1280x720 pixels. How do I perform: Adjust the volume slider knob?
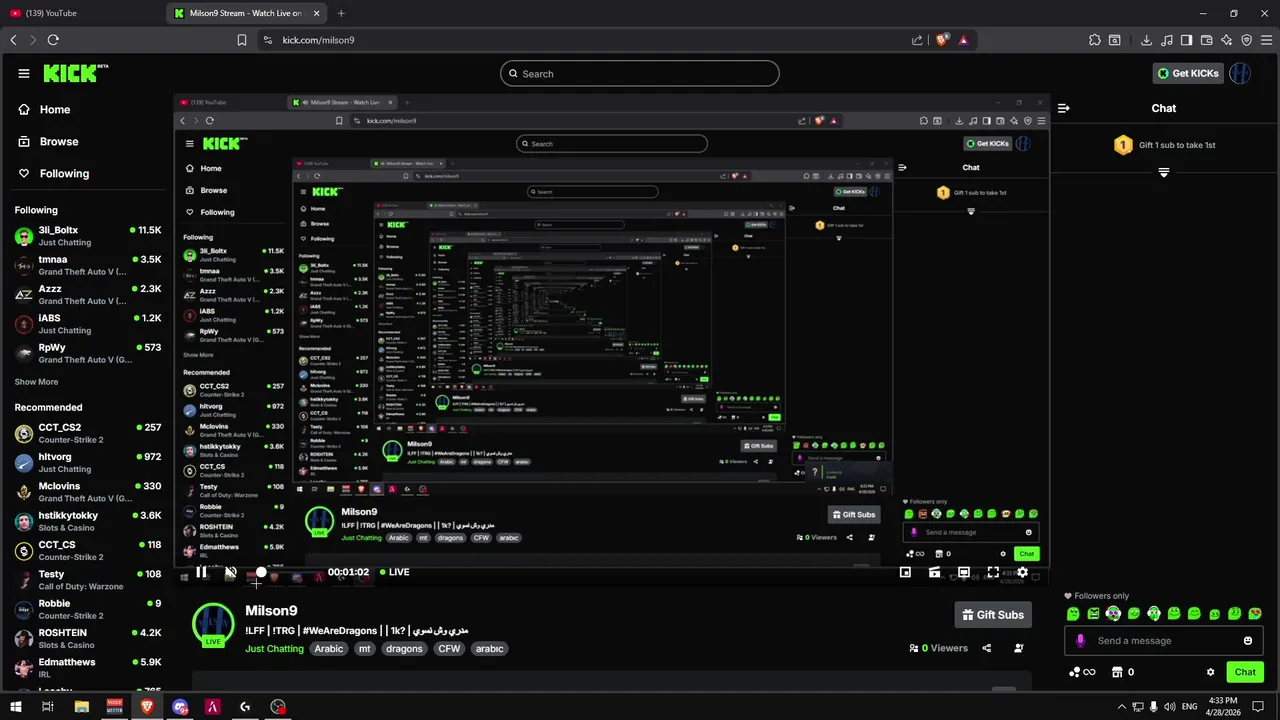click(x=261, y=572)
